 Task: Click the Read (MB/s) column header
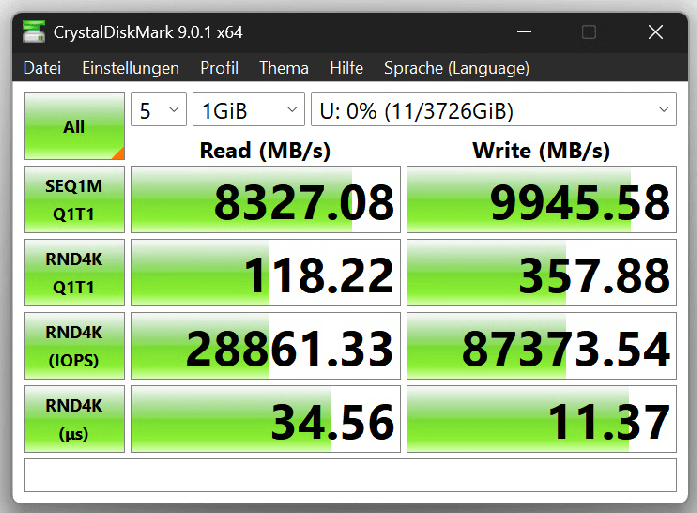(x=265, y=150)
